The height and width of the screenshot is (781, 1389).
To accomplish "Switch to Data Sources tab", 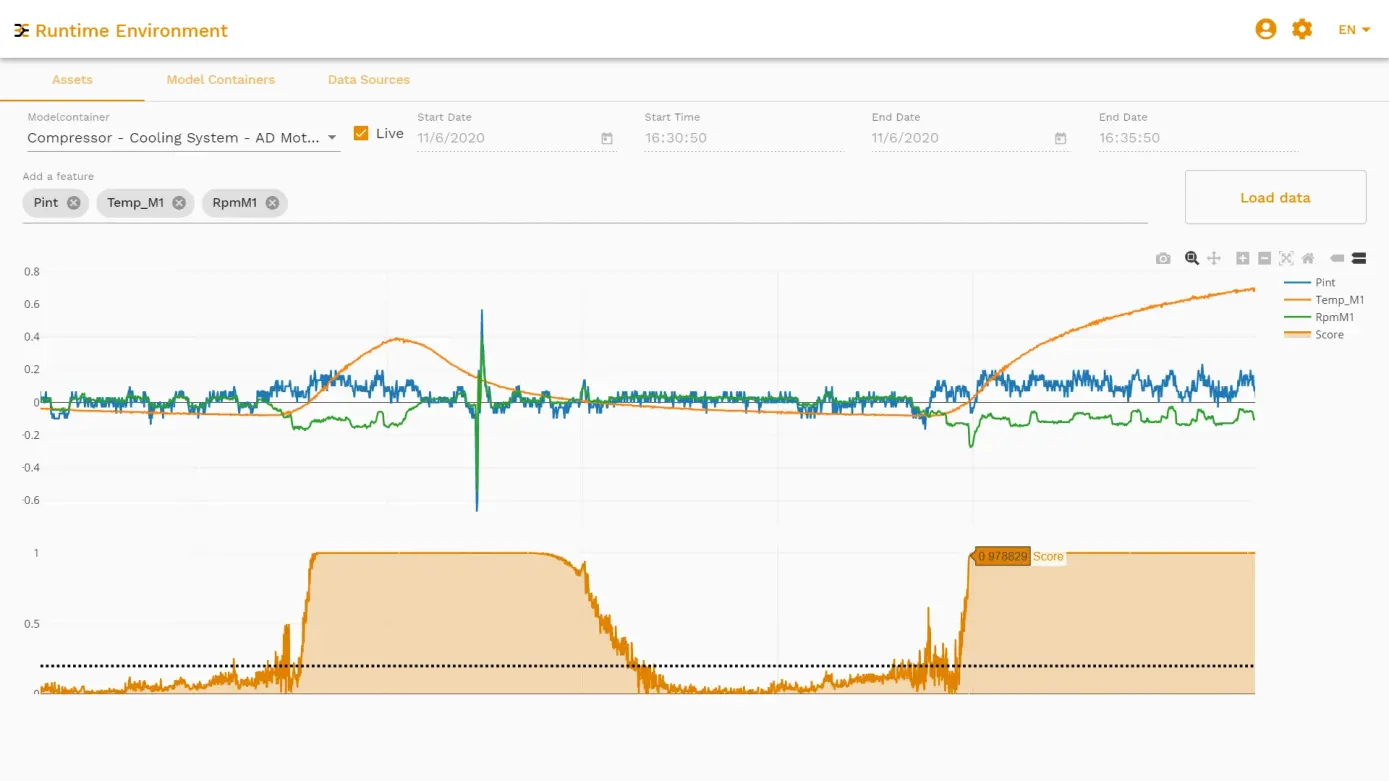I will coord(368,80).
